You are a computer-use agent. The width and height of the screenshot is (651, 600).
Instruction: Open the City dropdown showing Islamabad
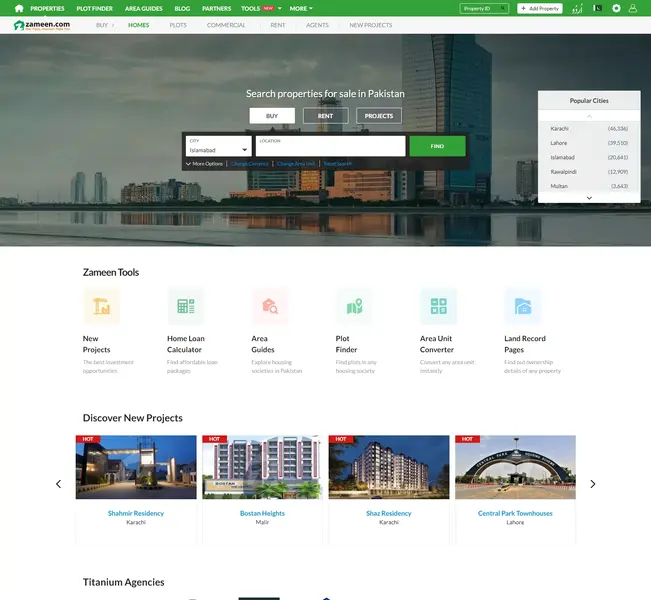pyautogui.click(x=218, y=146)
